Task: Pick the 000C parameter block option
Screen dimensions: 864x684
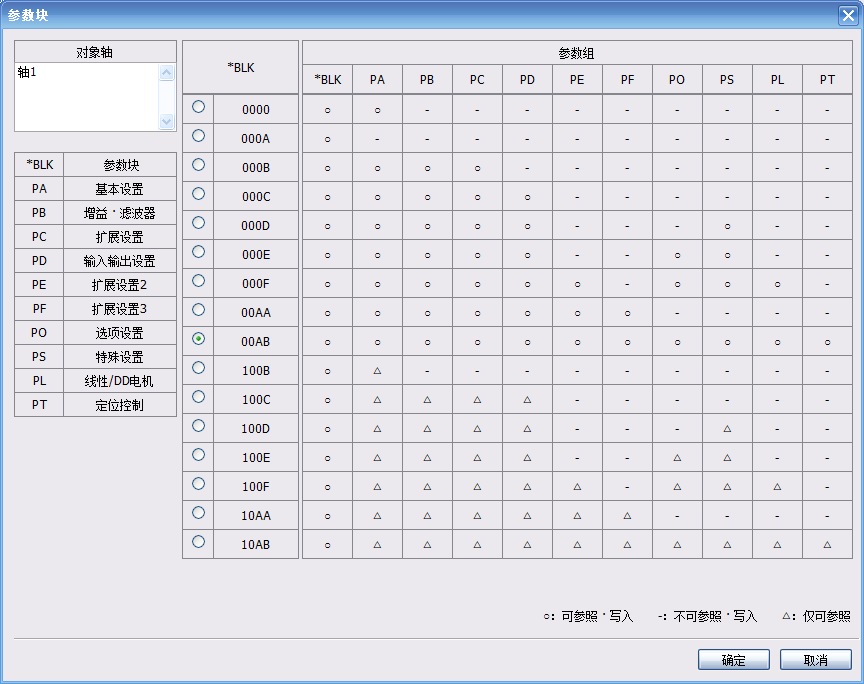Action: click(198, 193)
